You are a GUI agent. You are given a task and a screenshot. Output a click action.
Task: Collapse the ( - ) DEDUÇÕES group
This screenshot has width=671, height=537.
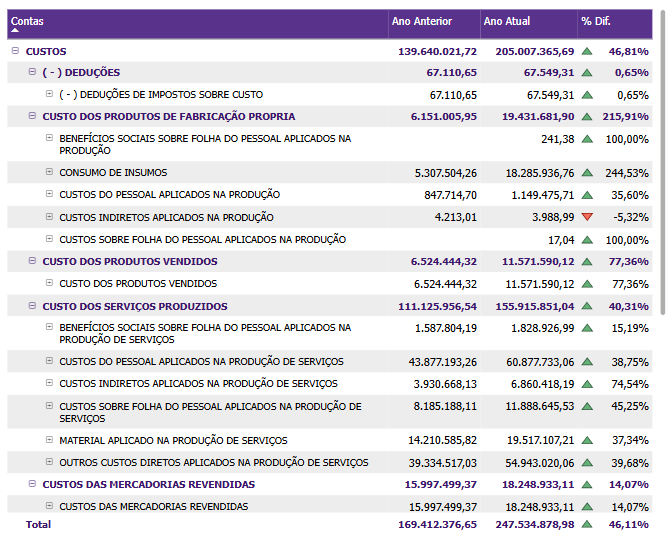pyautogui.click(x=32, y=72)
